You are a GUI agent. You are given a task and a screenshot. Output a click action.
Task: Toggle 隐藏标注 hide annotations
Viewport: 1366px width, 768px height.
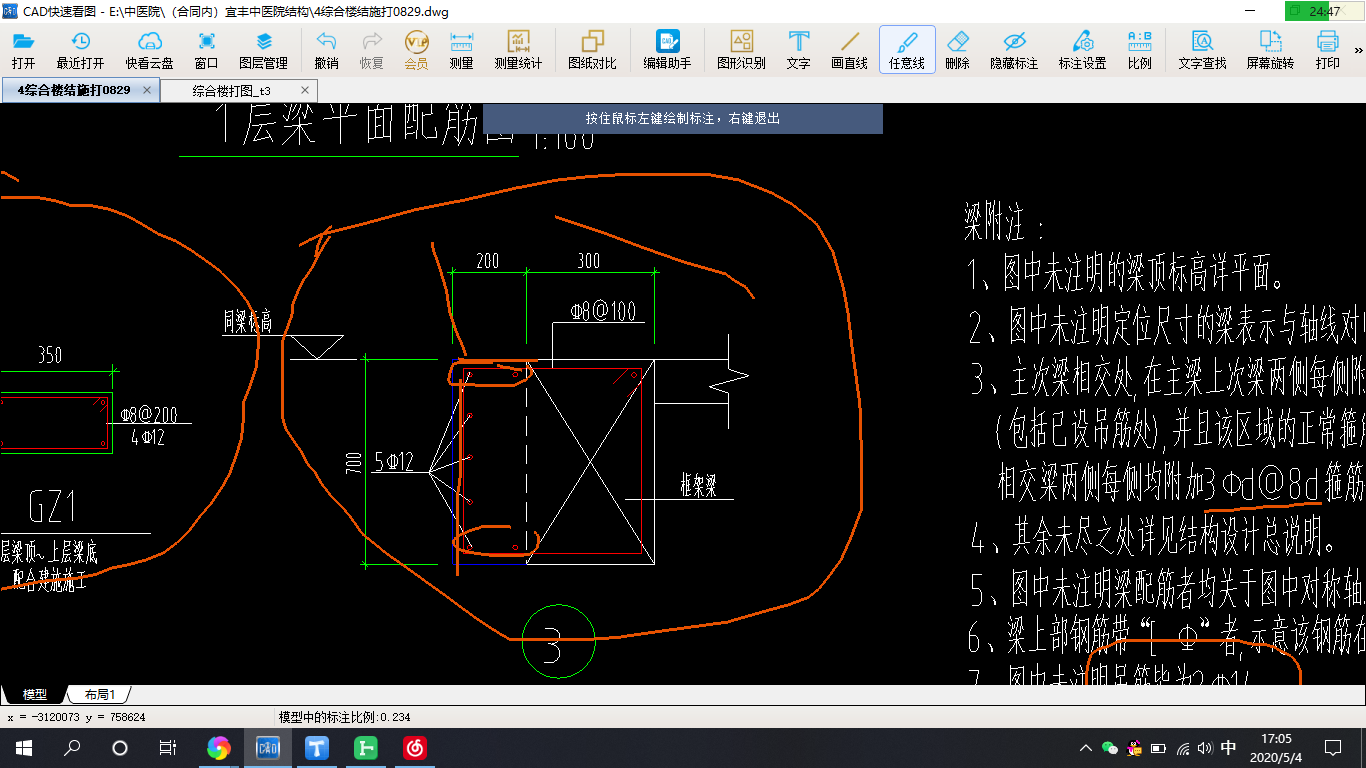pyautogui.click(x=1014, y=49)
